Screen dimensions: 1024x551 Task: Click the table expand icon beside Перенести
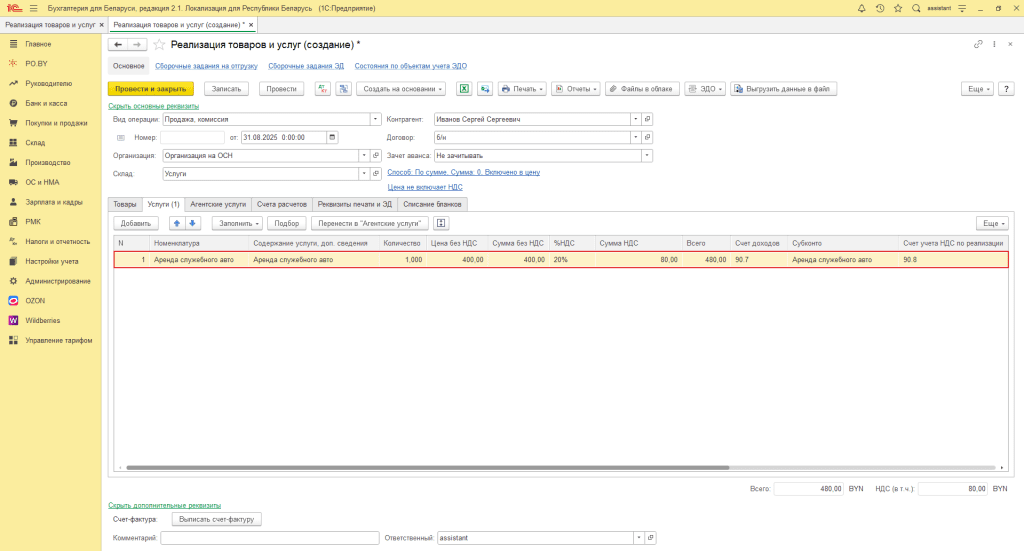click(441, 223)
